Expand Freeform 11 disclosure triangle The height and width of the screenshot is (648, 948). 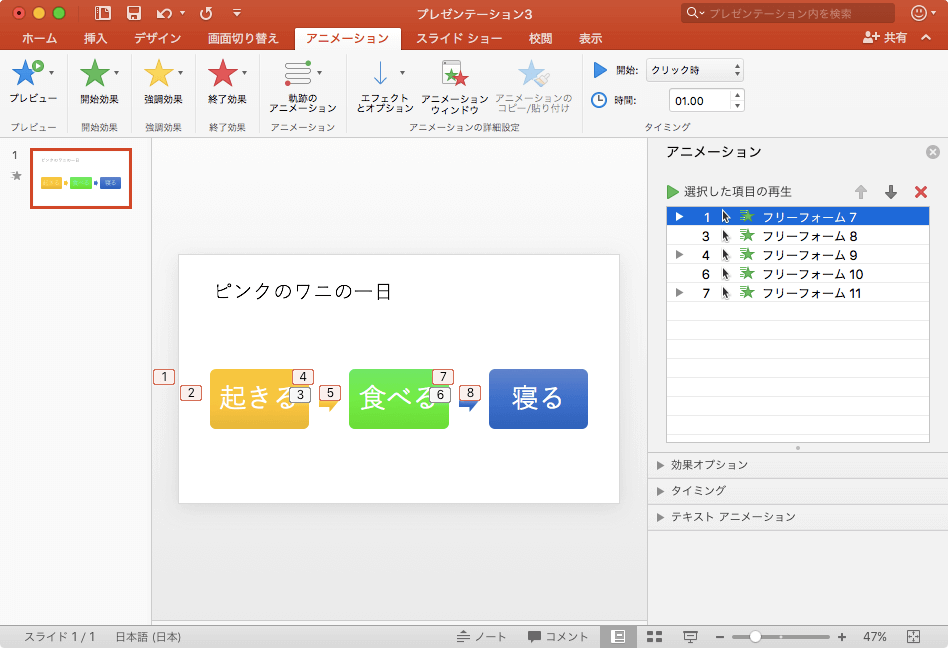click(x=679, y=293)
